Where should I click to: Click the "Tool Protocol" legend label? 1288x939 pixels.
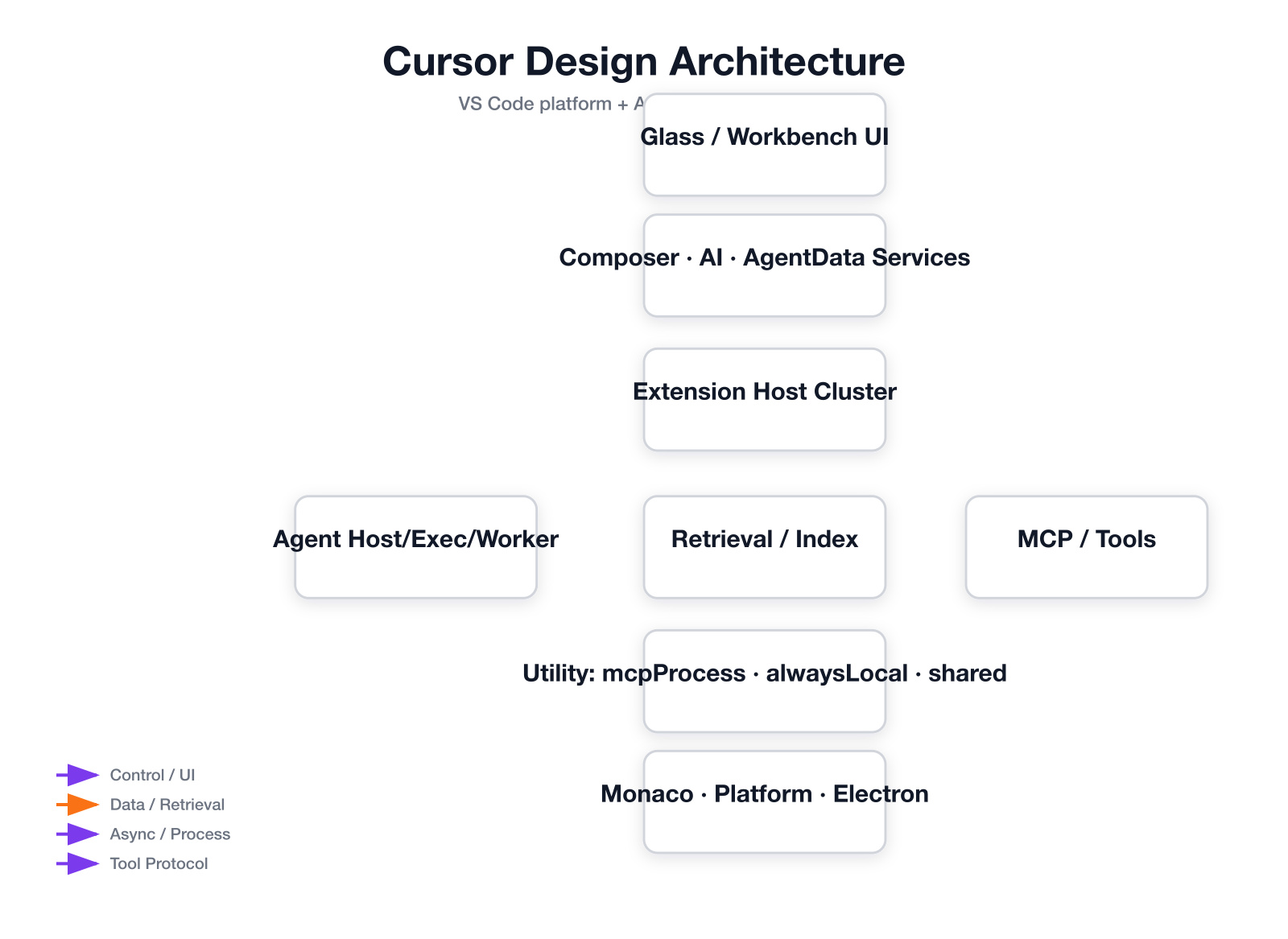(159, 863)
